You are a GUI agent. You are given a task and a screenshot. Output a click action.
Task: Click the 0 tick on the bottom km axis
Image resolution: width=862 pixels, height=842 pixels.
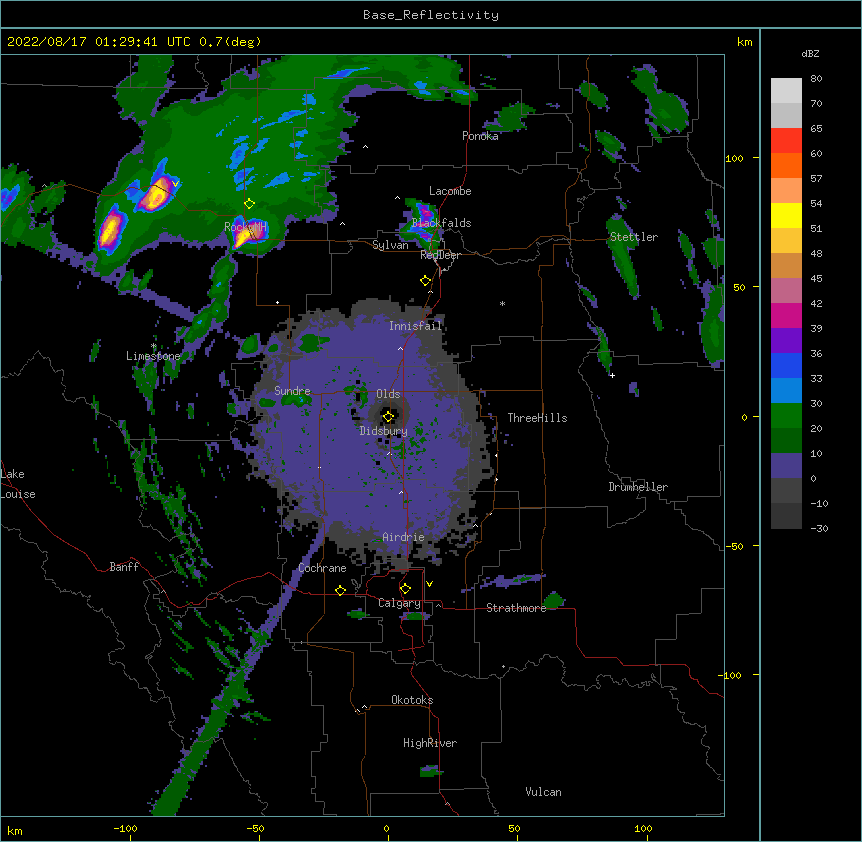click(x=386, y=829)
